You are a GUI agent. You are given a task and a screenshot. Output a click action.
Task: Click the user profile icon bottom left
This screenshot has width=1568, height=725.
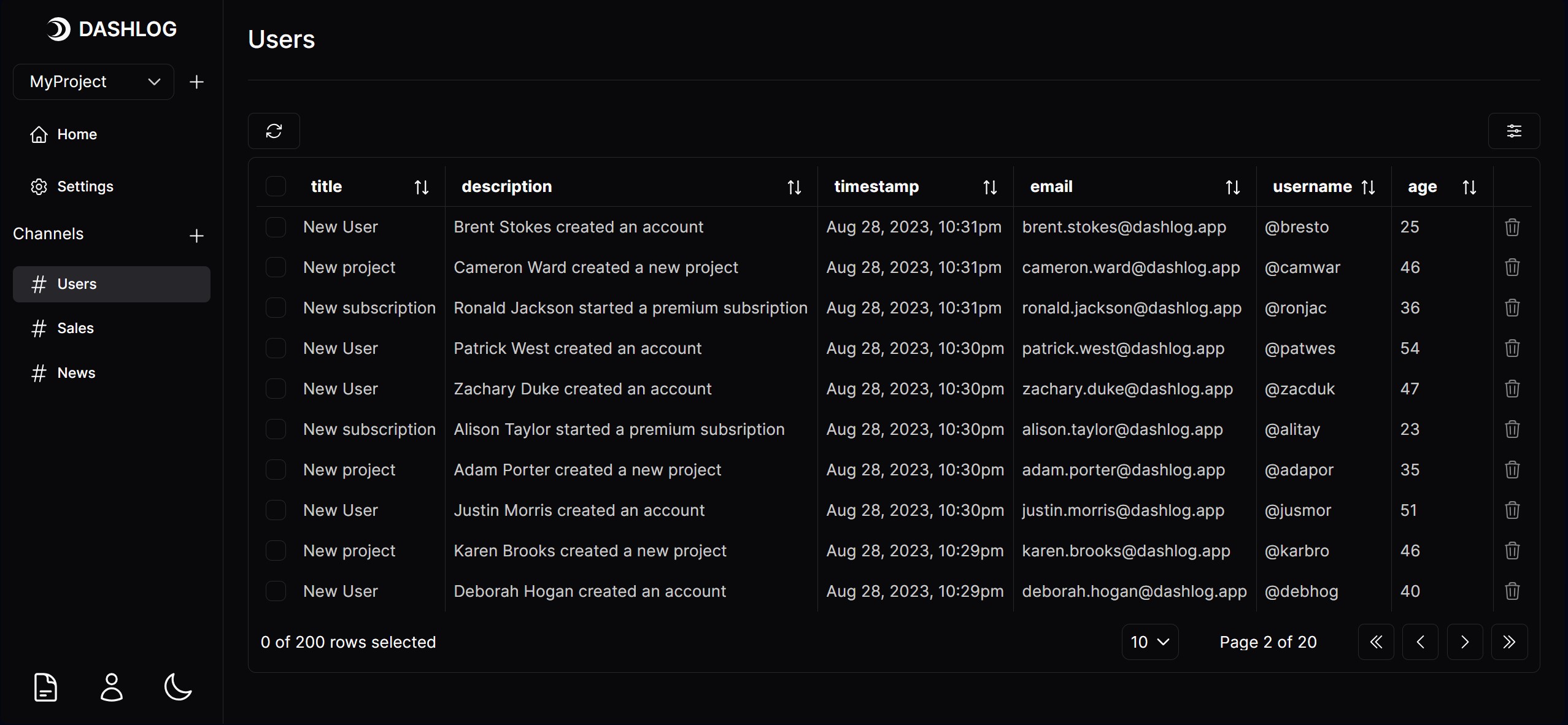[113, 688]
